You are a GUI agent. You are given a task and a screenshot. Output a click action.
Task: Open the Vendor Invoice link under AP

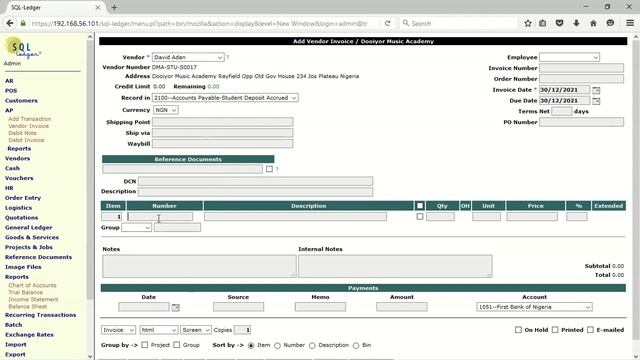pyautogui.click(x=29, y=126)
